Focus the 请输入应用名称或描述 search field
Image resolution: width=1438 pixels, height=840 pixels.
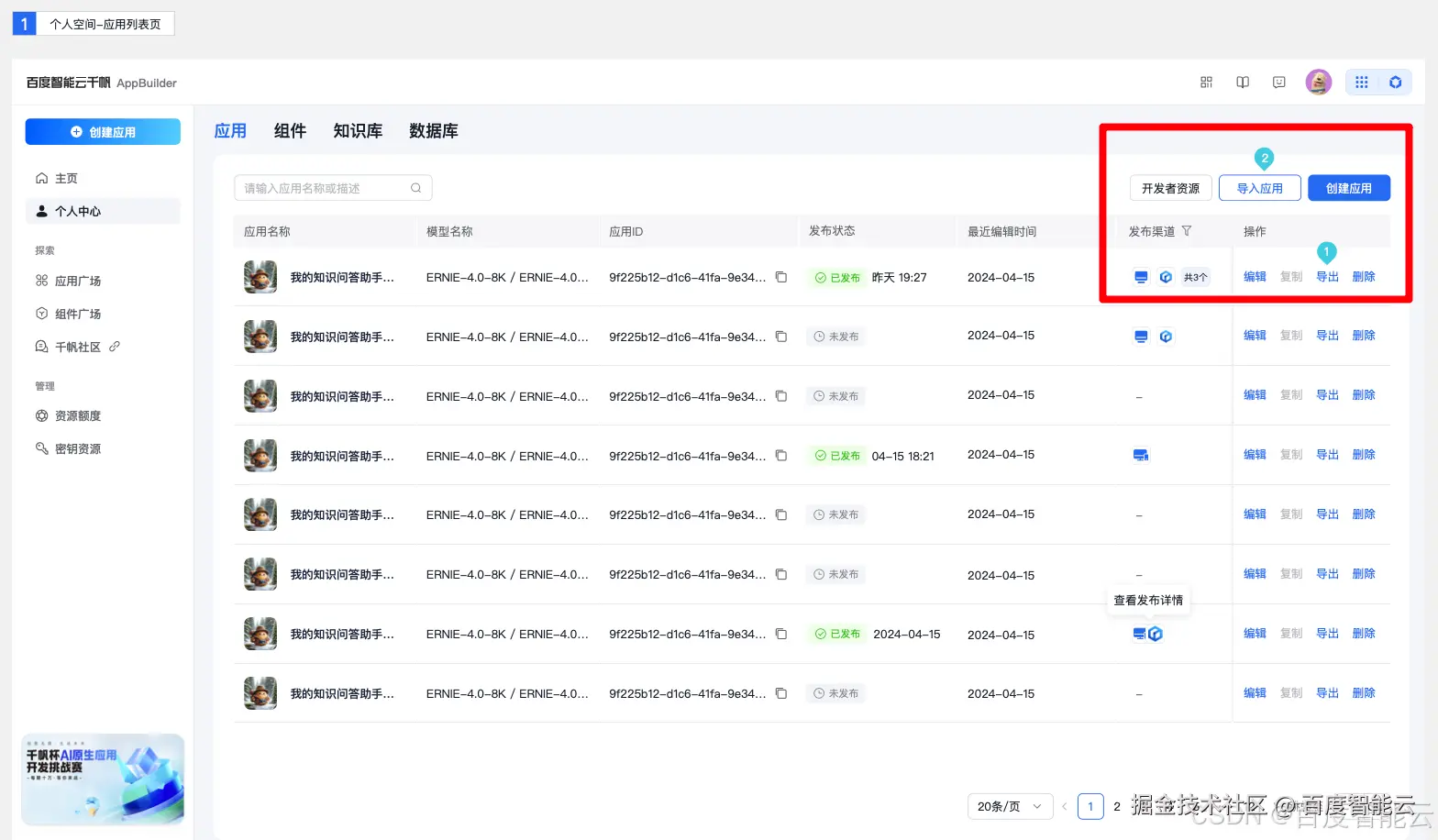(x=333, y=188)
